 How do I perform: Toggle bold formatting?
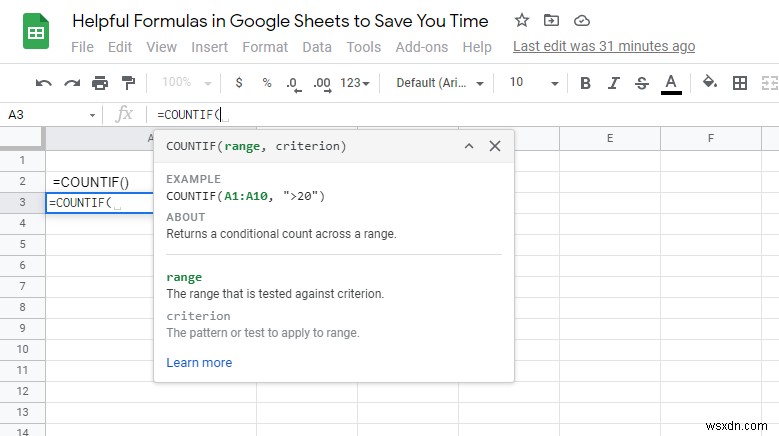point(585,83)
